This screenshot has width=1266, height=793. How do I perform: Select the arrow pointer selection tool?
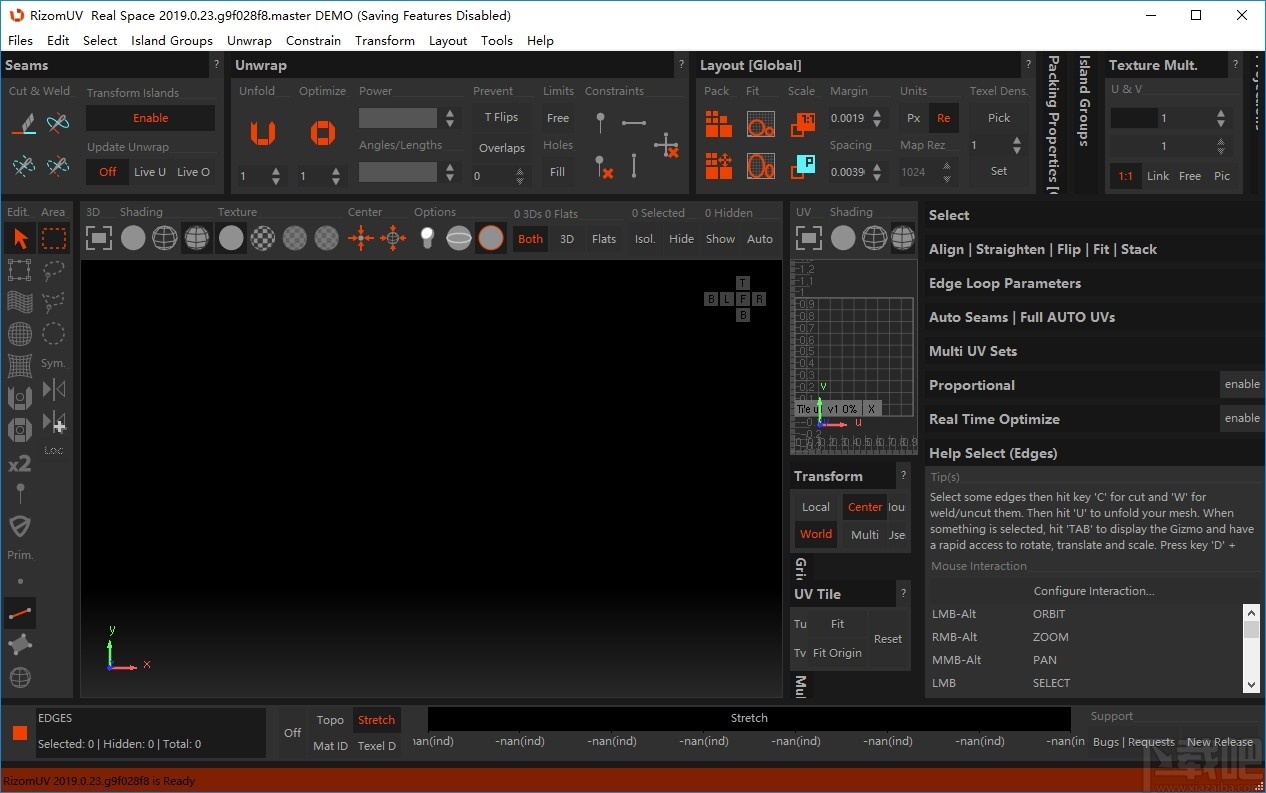pyautogui.click(x=20, y=238)
